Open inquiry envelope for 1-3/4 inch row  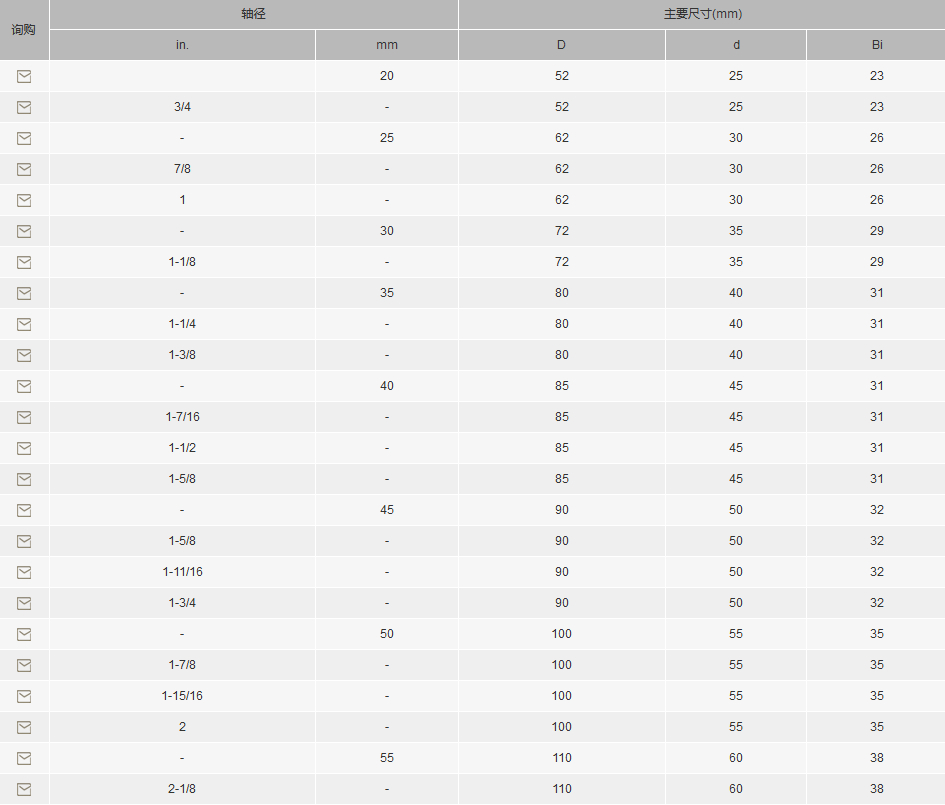pos(24,603)
